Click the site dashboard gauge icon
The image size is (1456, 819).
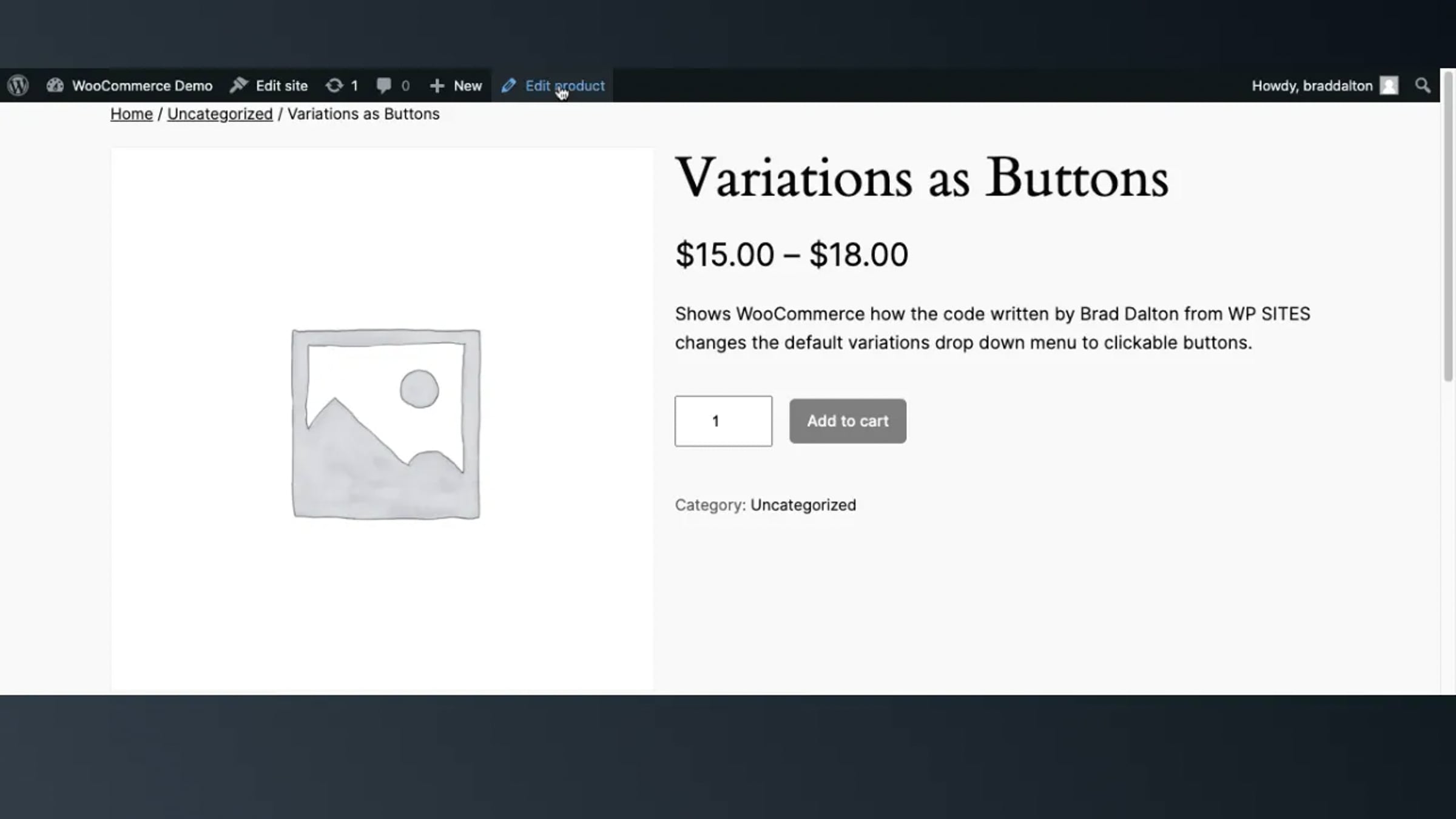click(x=55, y=86)
